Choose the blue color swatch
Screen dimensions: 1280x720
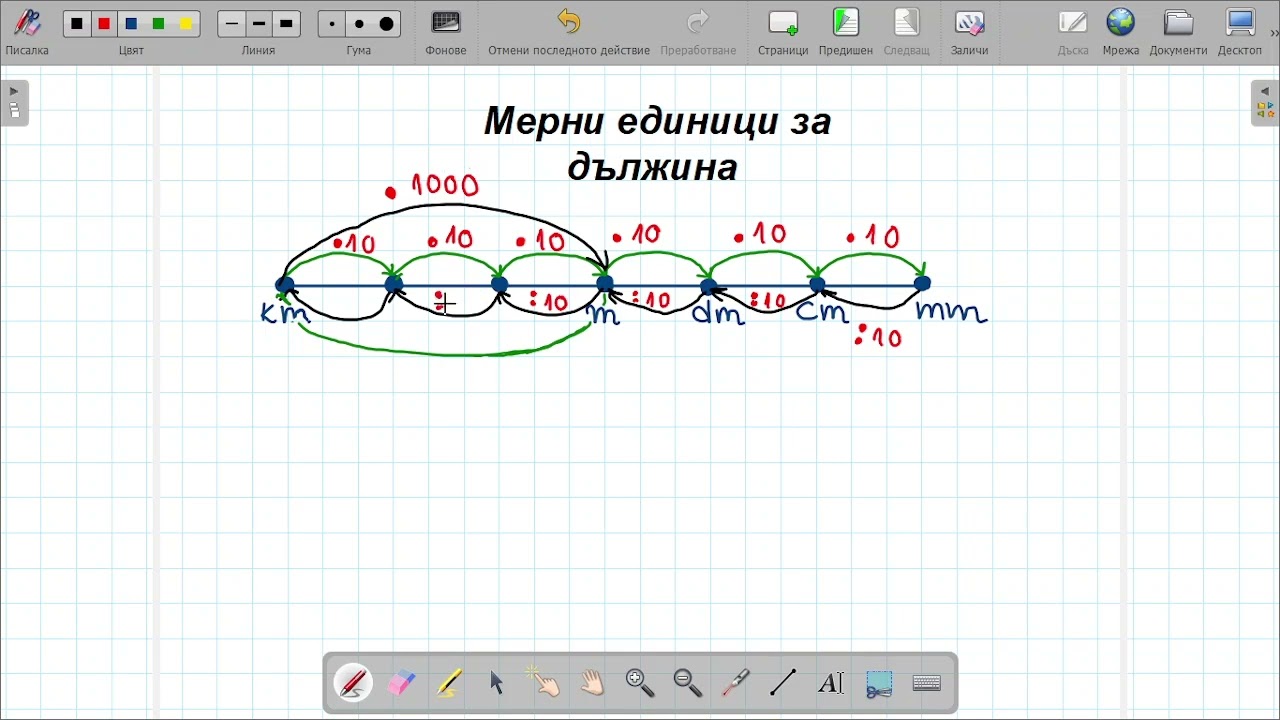click(131, 24)
